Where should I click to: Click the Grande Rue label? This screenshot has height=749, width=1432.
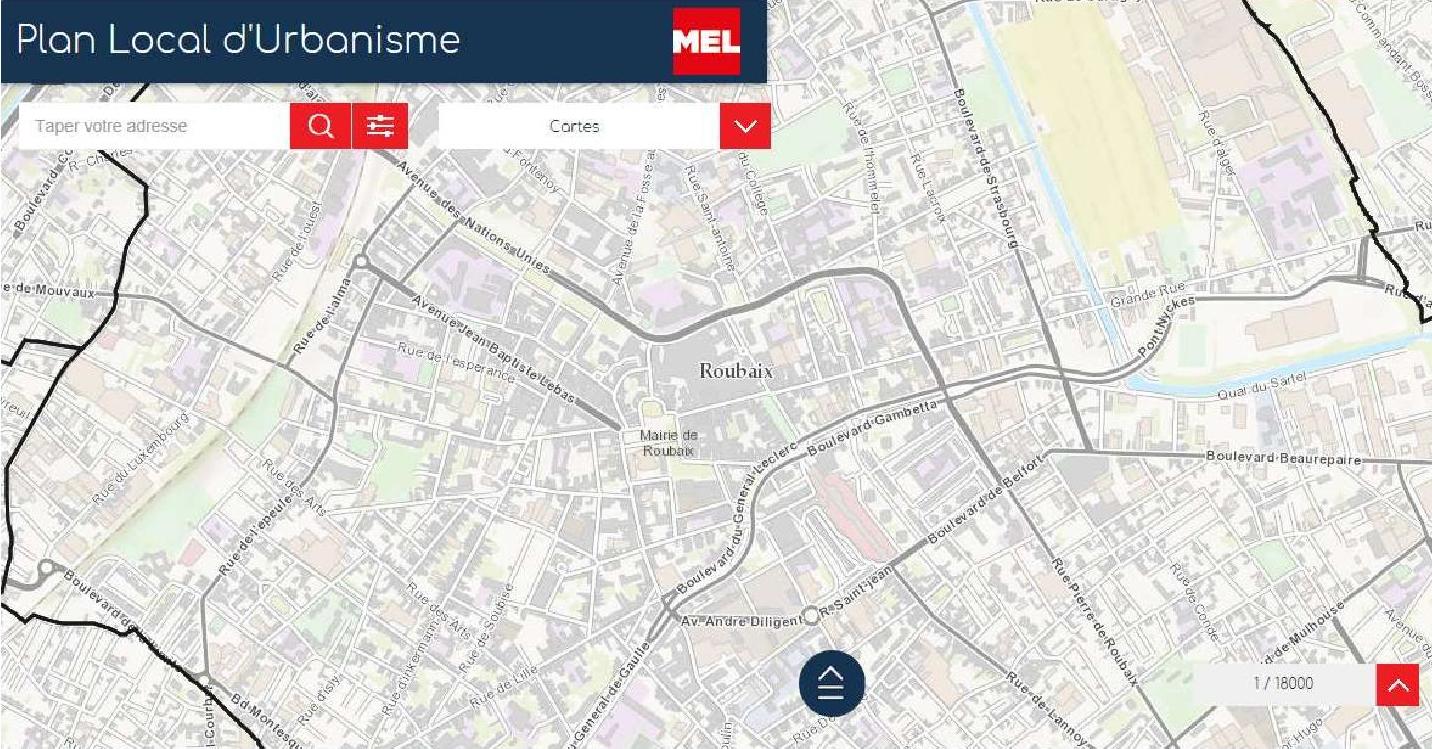point(1147,296)
